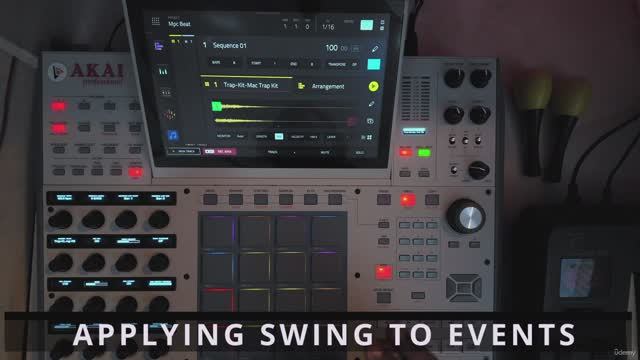Tap the Mpc Beat project name
This screenshot has height=360, width=640.
pos(179,24)
